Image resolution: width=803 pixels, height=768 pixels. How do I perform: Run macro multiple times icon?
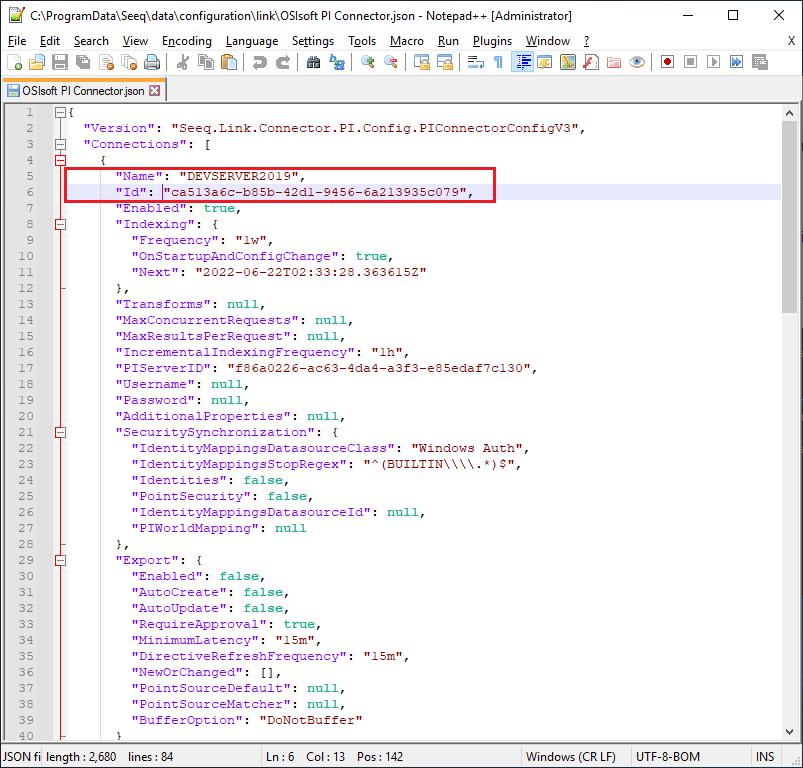[x=736, y=62]
